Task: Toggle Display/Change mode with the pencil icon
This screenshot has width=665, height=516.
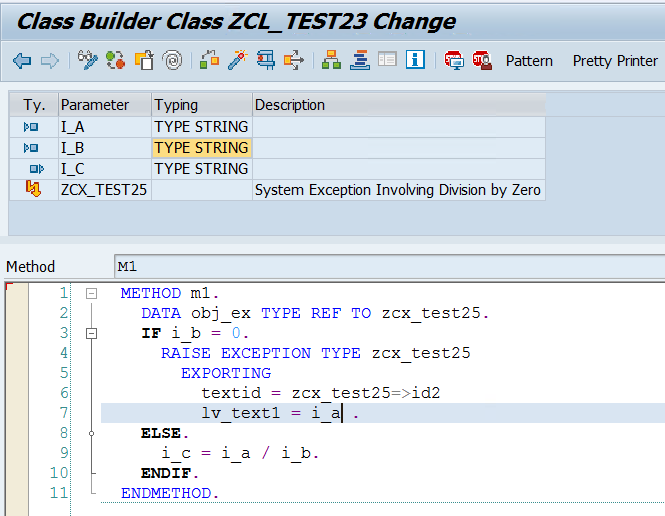Action: [x=87, y=60]
